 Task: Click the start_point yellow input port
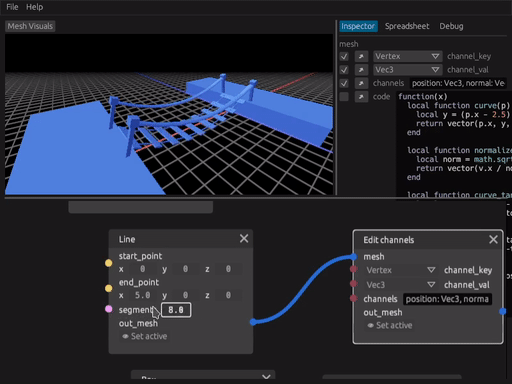coord(109,263)
